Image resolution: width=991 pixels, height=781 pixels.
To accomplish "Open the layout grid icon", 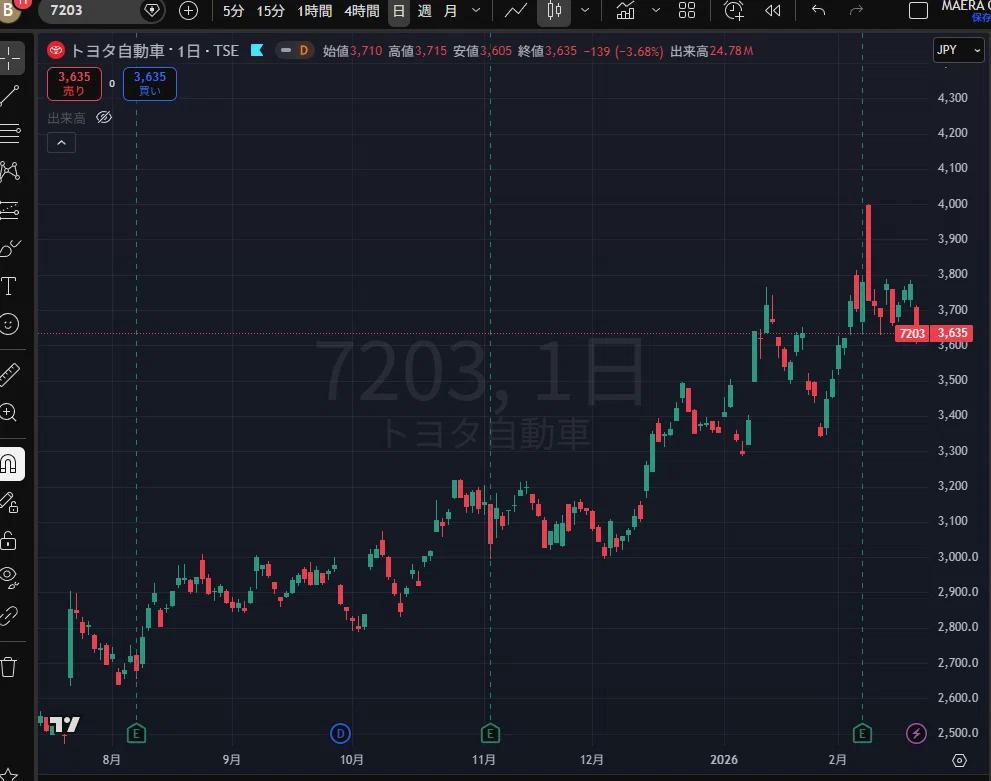I will point(687,11).
